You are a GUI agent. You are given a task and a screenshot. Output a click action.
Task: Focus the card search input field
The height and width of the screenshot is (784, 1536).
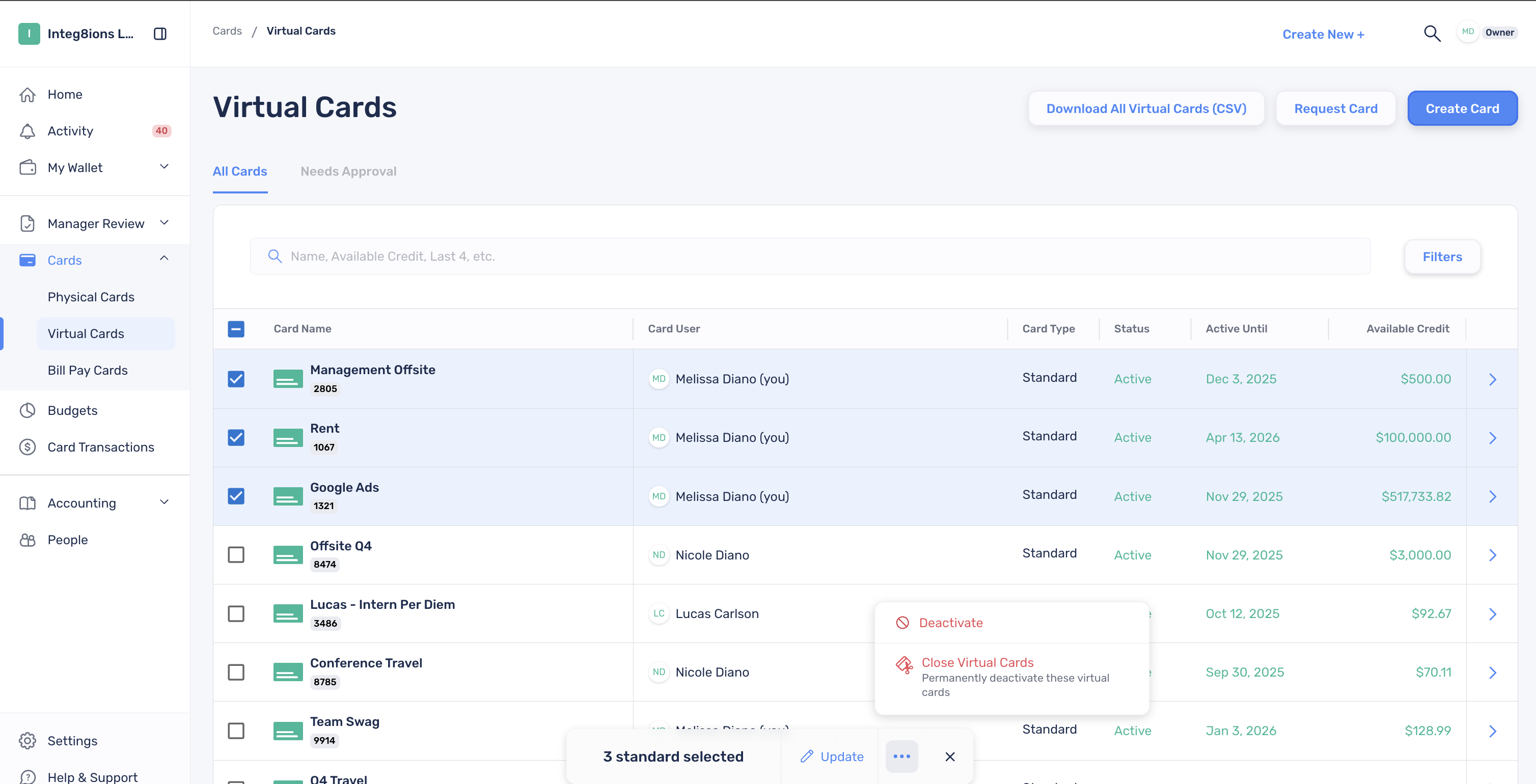click(x=810, y=257)
